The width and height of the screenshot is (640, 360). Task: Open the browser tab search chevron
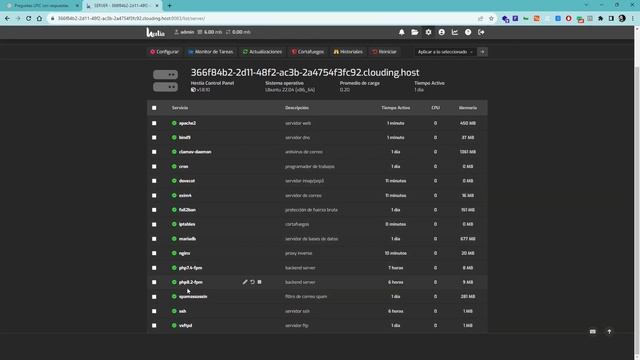coord(586,5)
